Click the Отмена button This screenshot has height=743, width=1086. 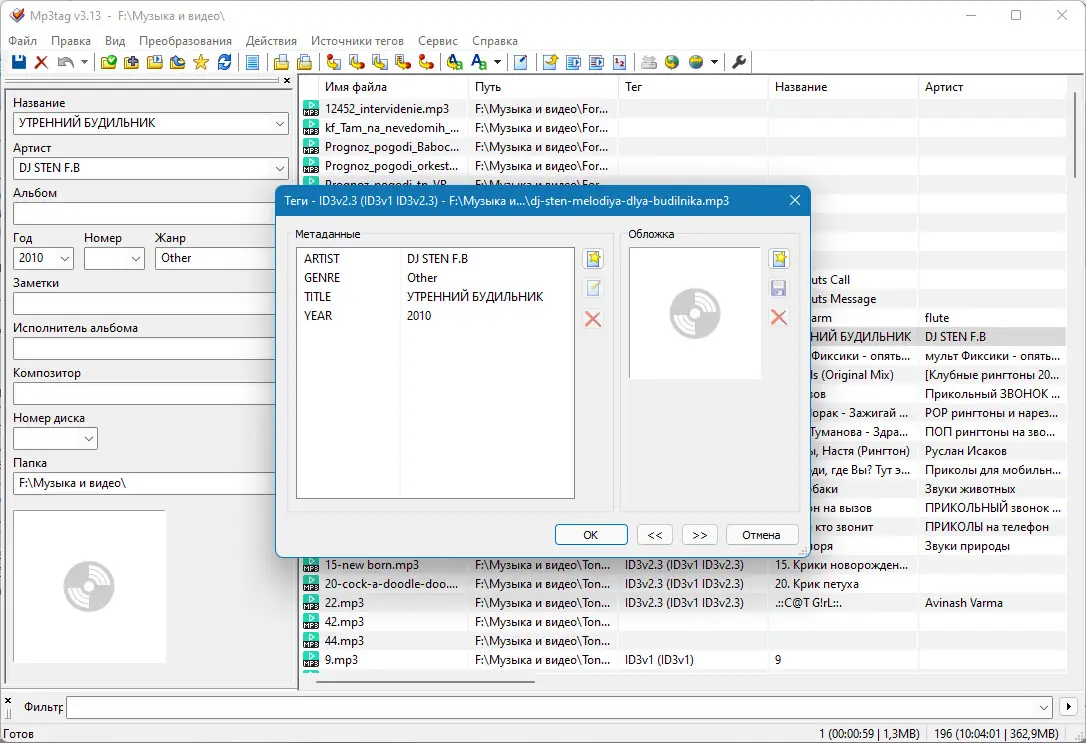pos(761,535)
